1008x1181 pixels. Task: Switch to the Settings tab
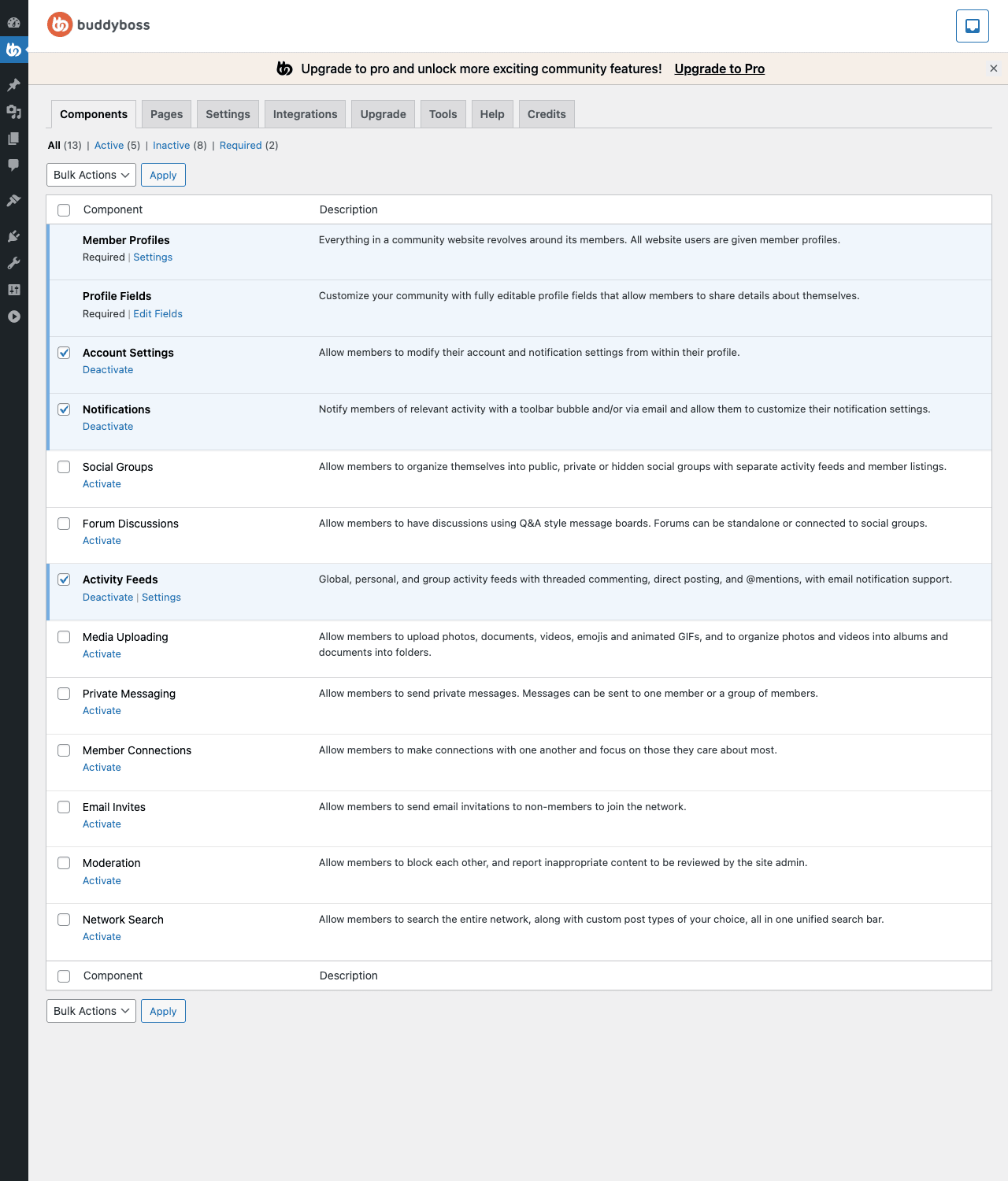tap(228, 114)
